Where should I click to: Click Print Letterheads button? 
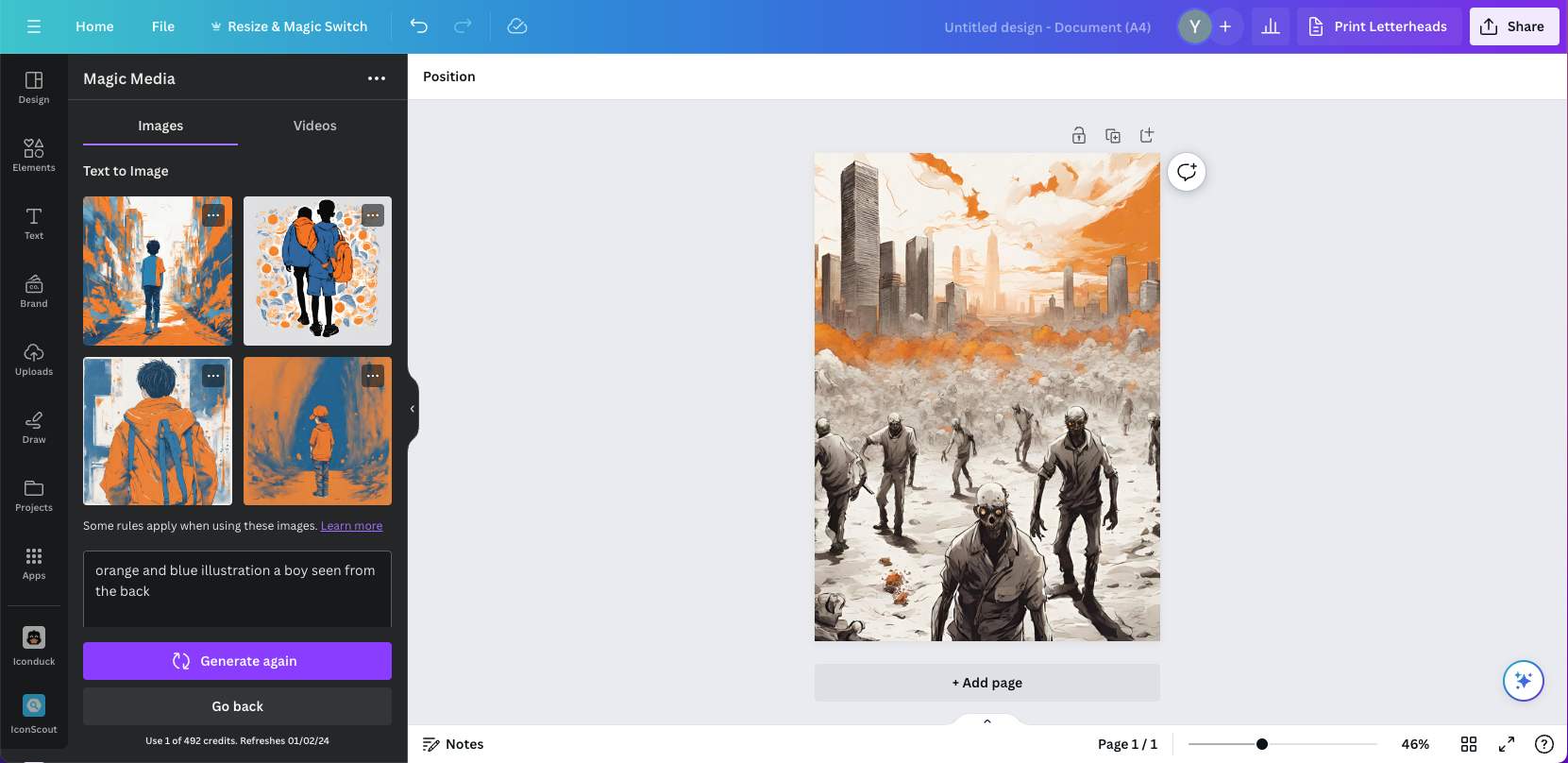coord(1379,26)
